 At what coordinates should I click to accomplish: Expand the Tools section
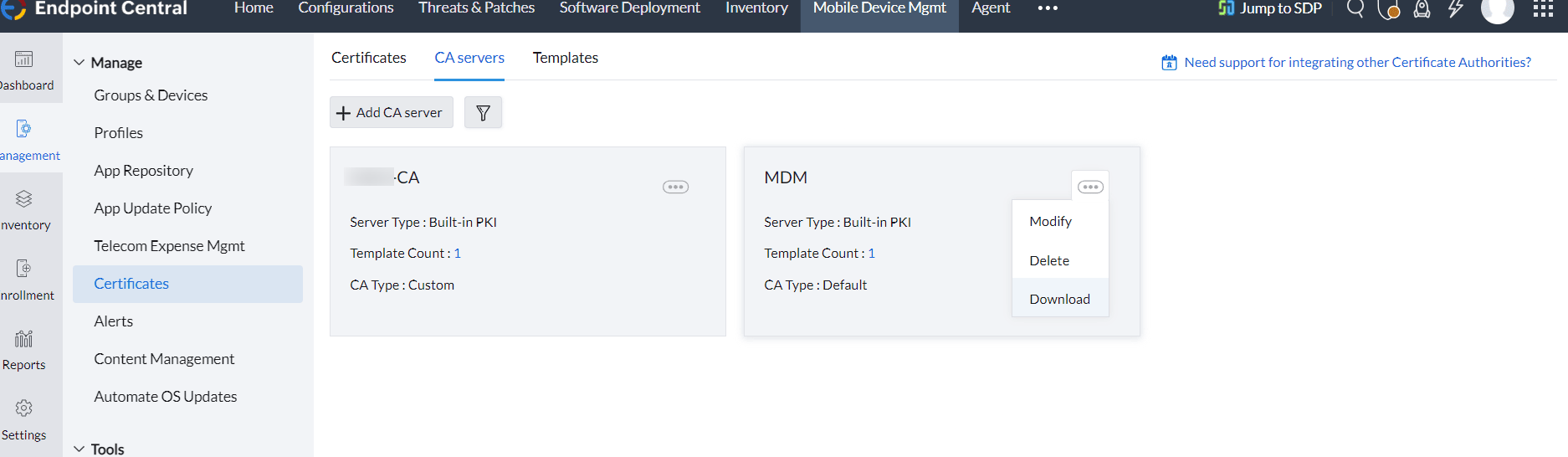(79, 449)
